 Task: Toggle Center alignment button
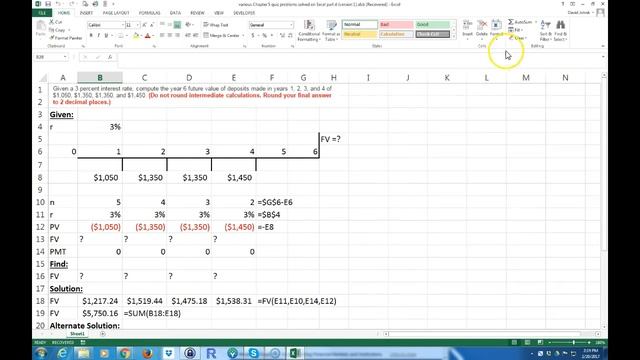point(170,36)
